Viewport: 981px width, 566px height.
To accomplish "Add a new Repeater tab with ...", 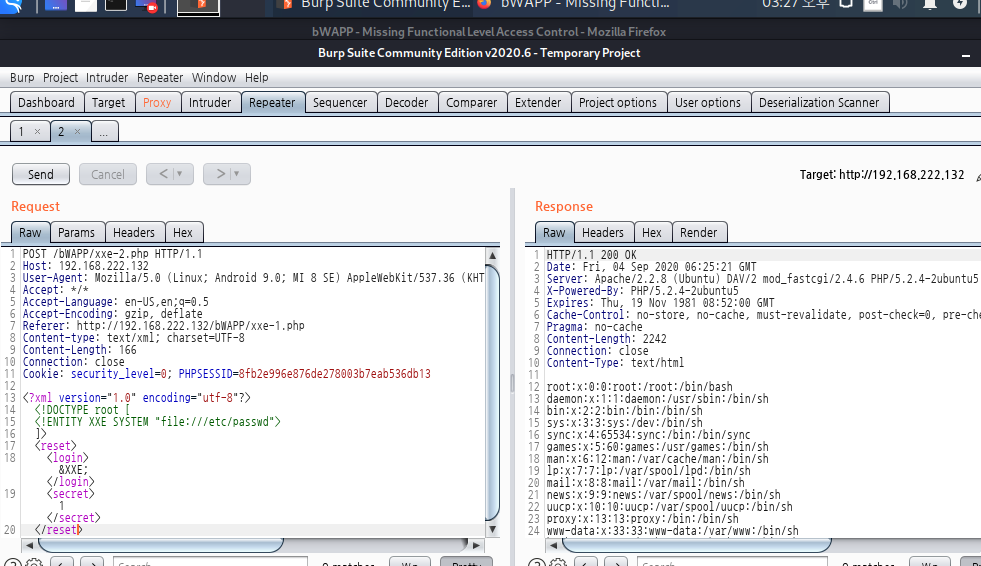I will [104, 131].
